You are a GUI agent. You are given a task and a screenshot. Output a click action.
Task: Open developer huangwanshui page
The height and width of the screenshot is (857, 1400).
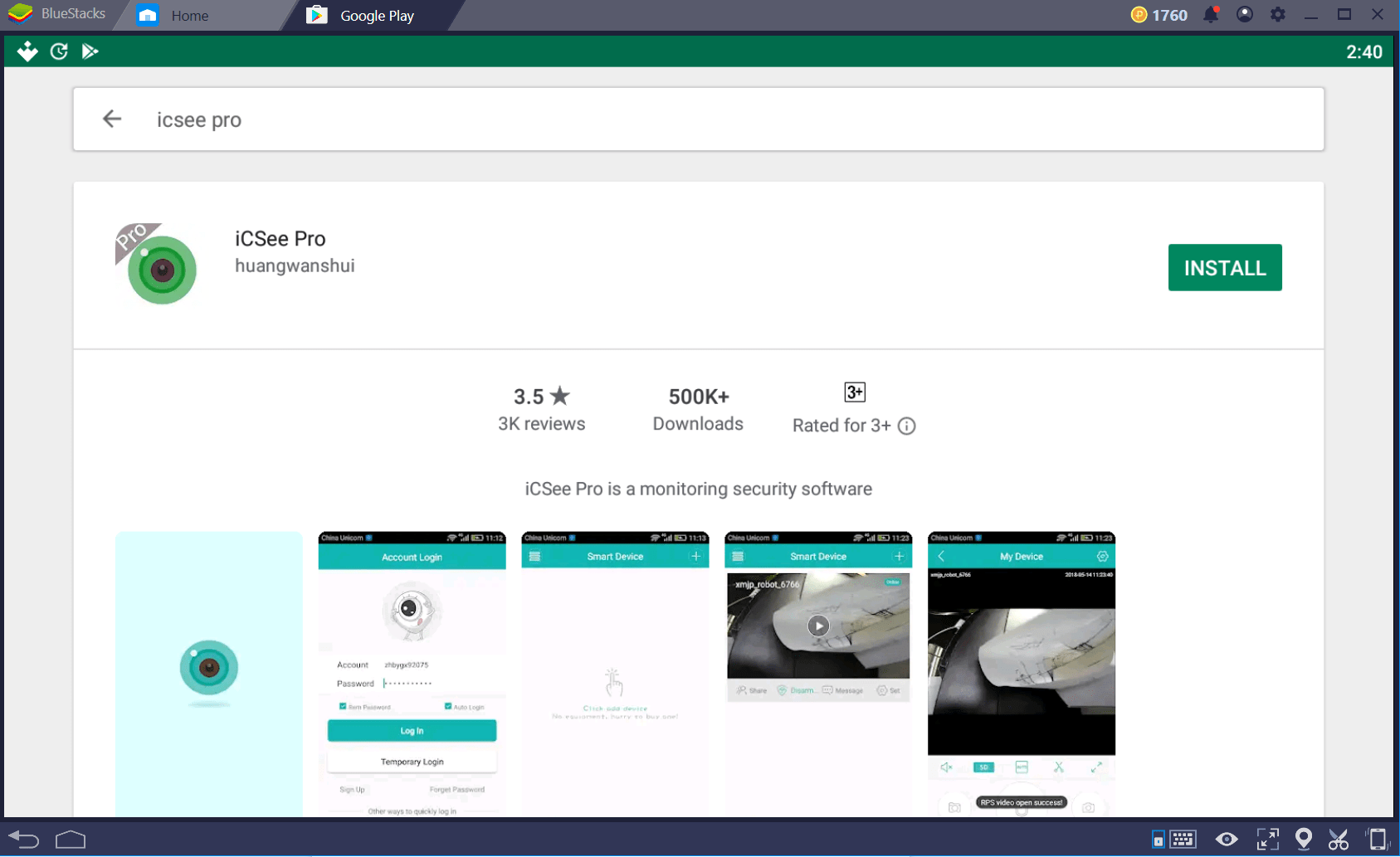click(295, 265)
